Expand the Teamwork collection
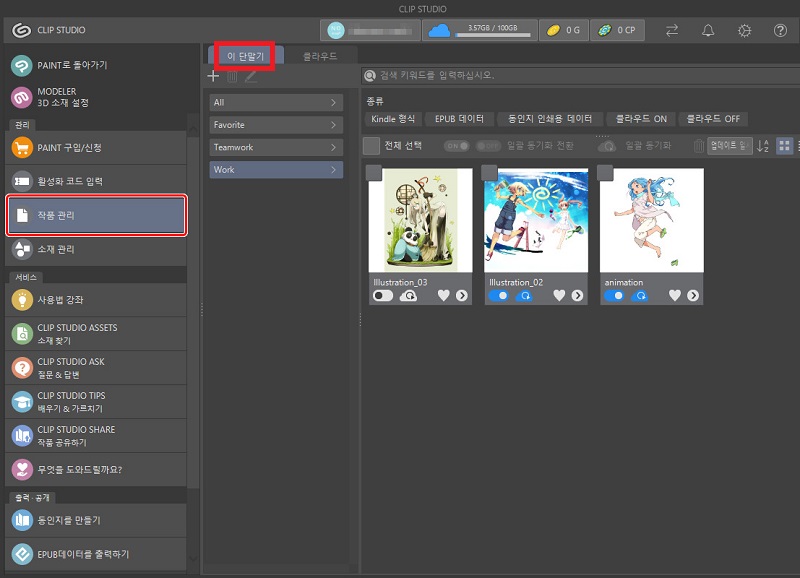800x578 pixels. [x=276, y=147]
